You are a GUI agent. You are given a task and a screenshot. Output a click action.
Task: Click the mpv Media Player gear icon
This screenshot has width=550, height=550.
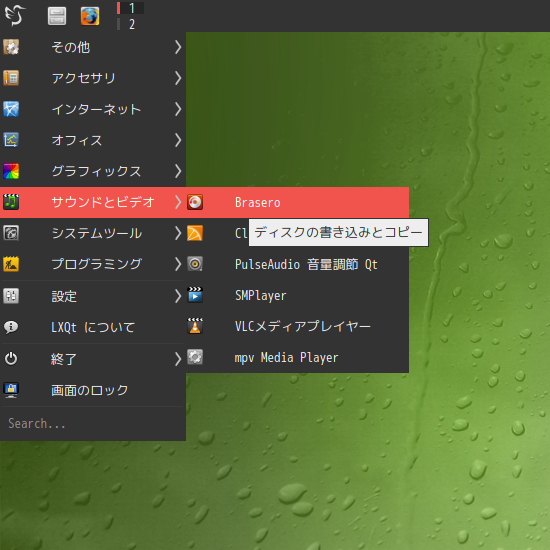point(195,357)
